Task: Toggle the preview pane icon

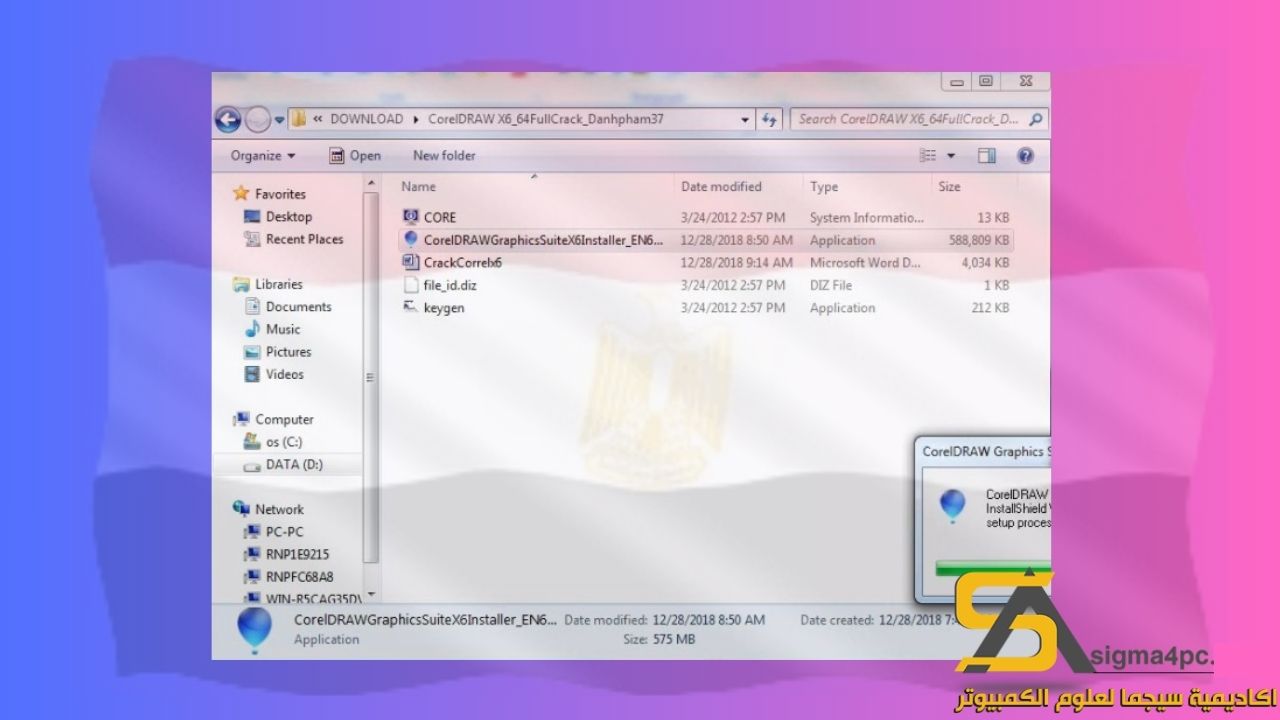Action: tap(987, 156)
